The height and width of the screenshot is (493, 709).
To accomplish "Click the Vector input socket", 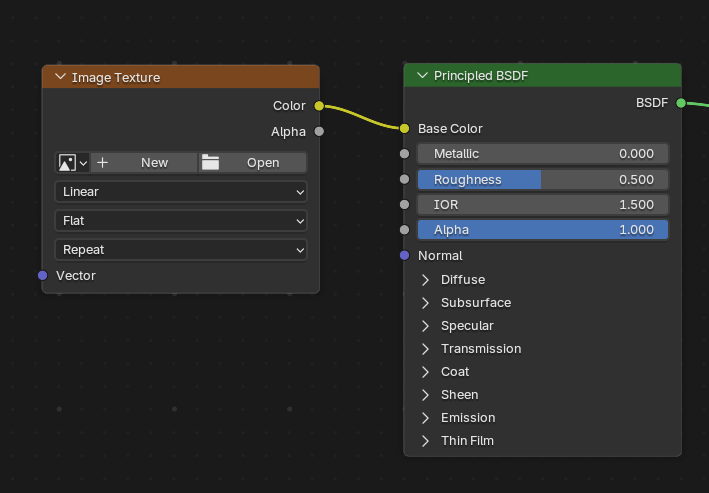I will pyautogui.click(x=43, y=275).
